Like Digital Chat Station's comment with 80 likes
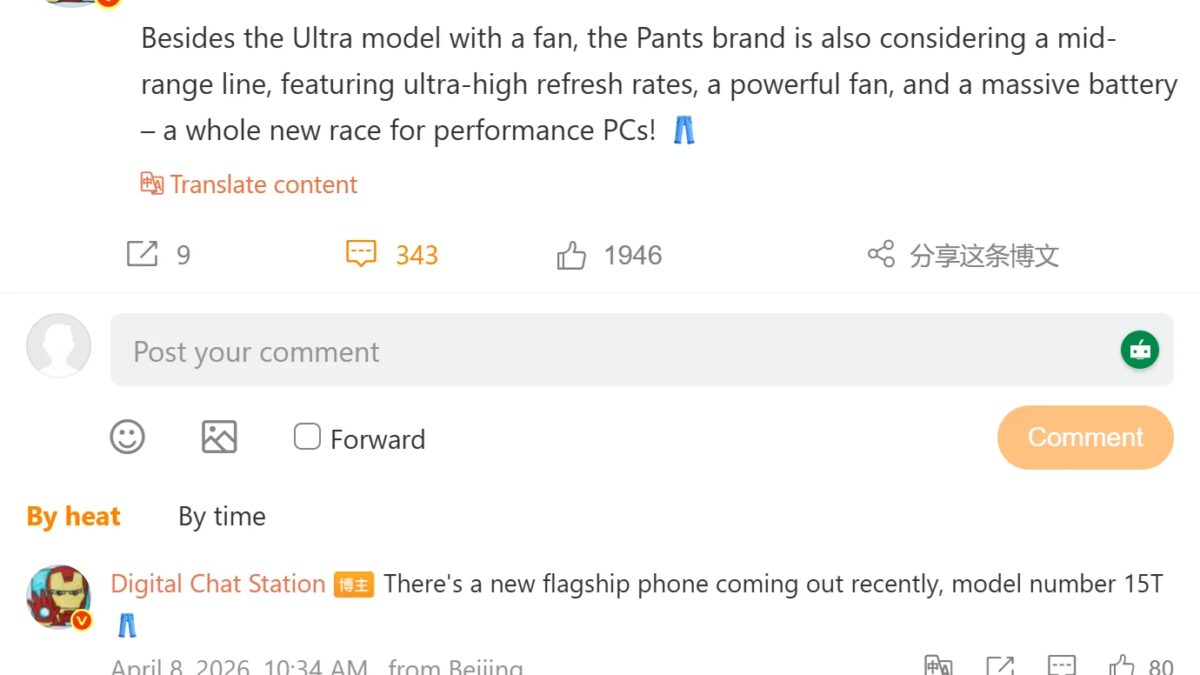Viewport: 1200px width, 675px height. click(1122, 665)
